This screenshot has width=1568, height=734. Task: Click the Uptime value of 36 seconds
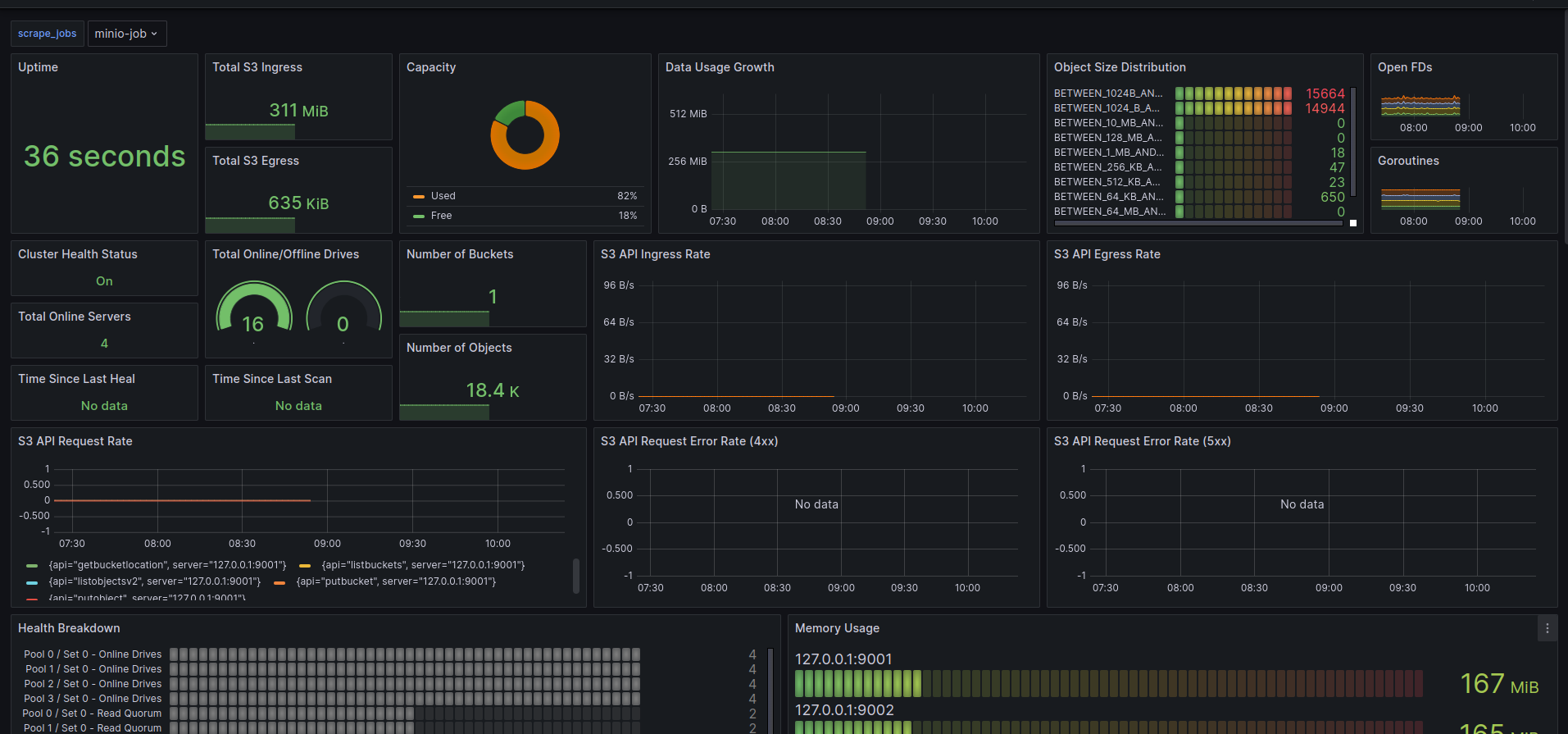(x=104, y=156)
